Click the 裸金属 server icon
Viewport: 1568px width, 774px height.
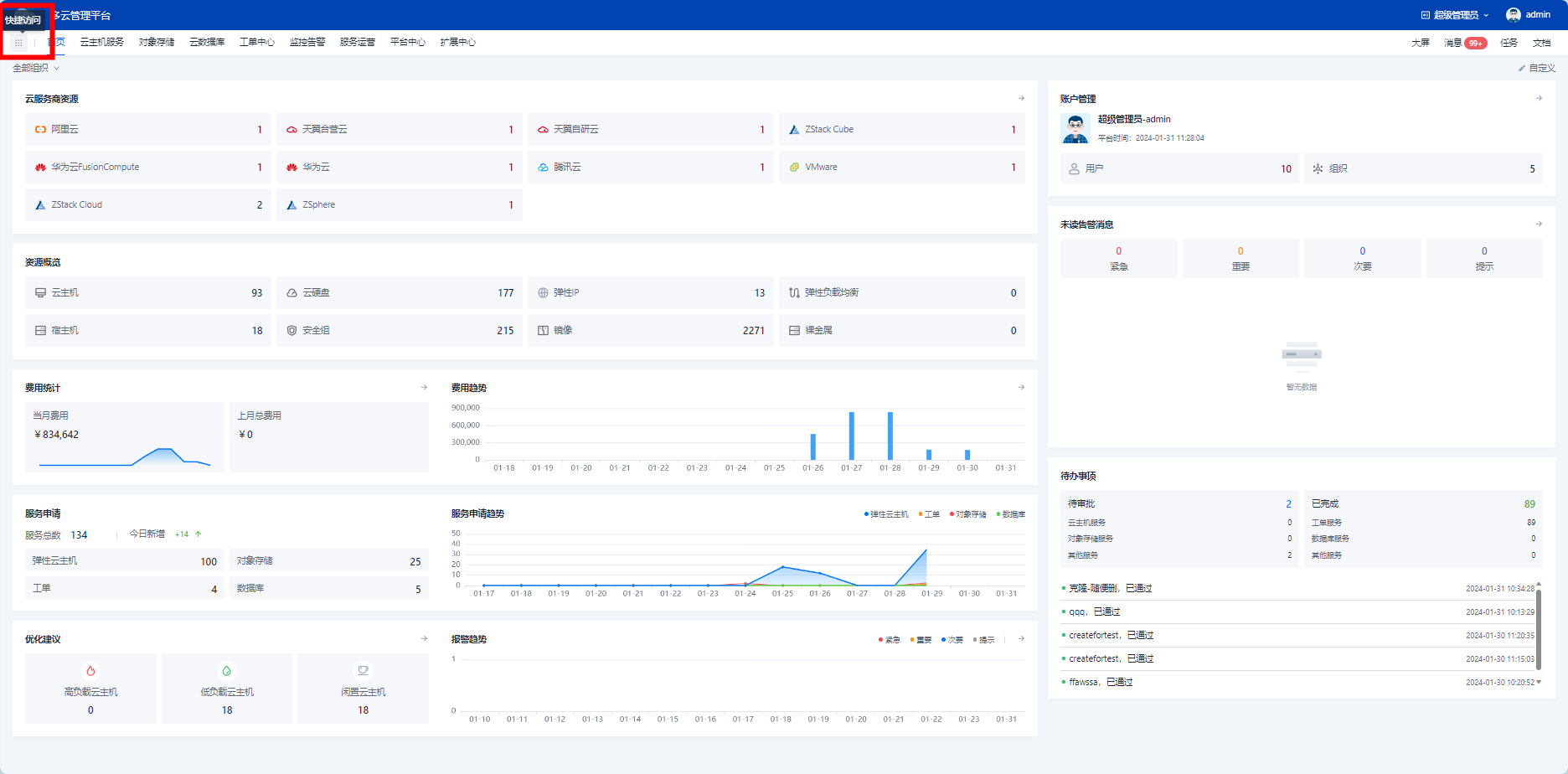tap(794, 331)
